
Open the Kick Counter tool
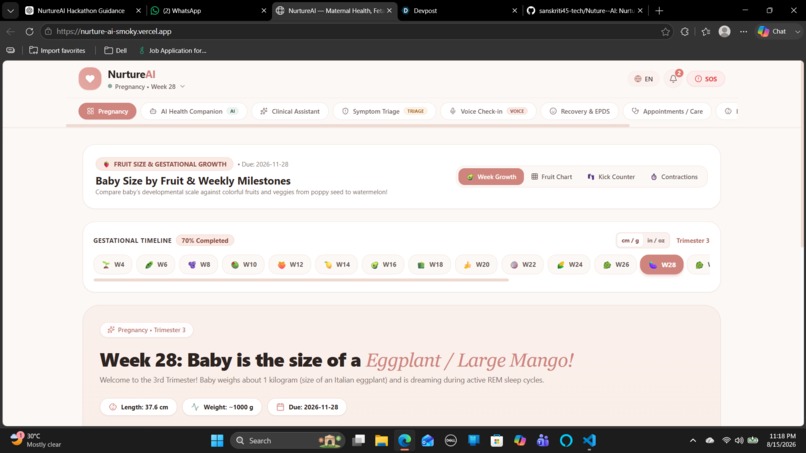[x=611, y=176]
